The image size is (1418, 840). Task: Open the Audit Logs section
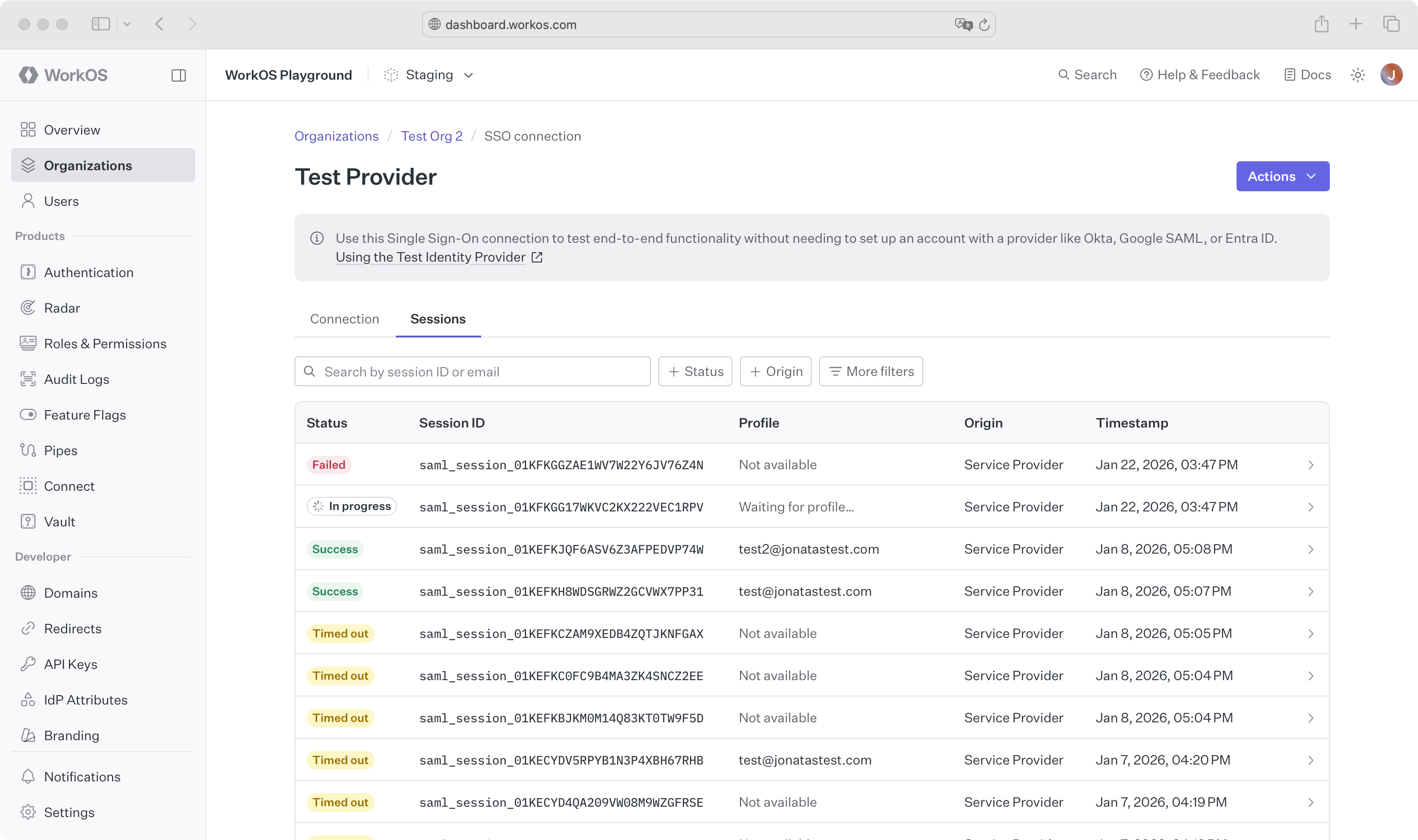pyautogui.click(x=77, y=379)
